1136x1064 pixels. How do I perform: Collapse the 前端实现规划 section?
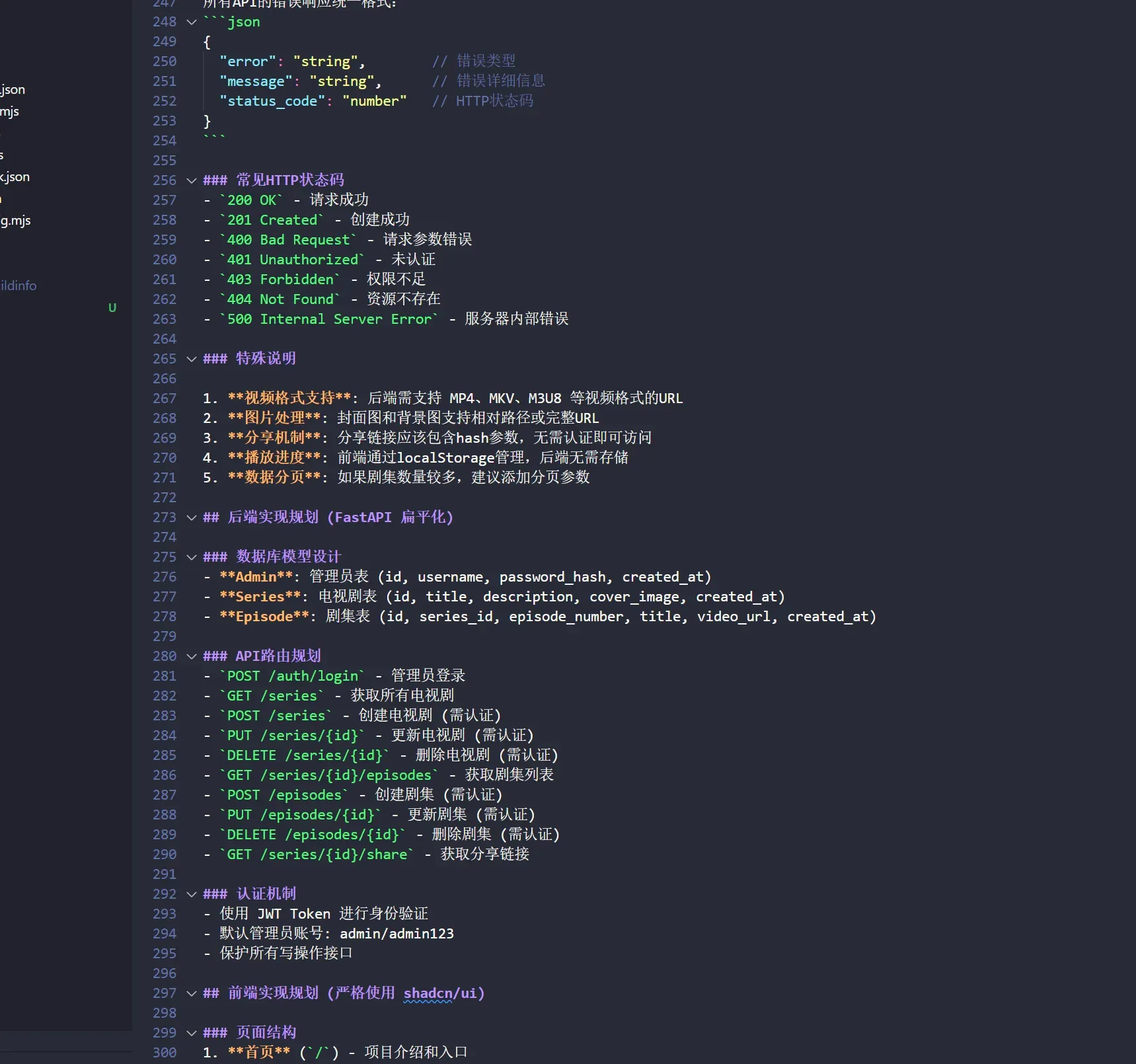click(192, 993)
